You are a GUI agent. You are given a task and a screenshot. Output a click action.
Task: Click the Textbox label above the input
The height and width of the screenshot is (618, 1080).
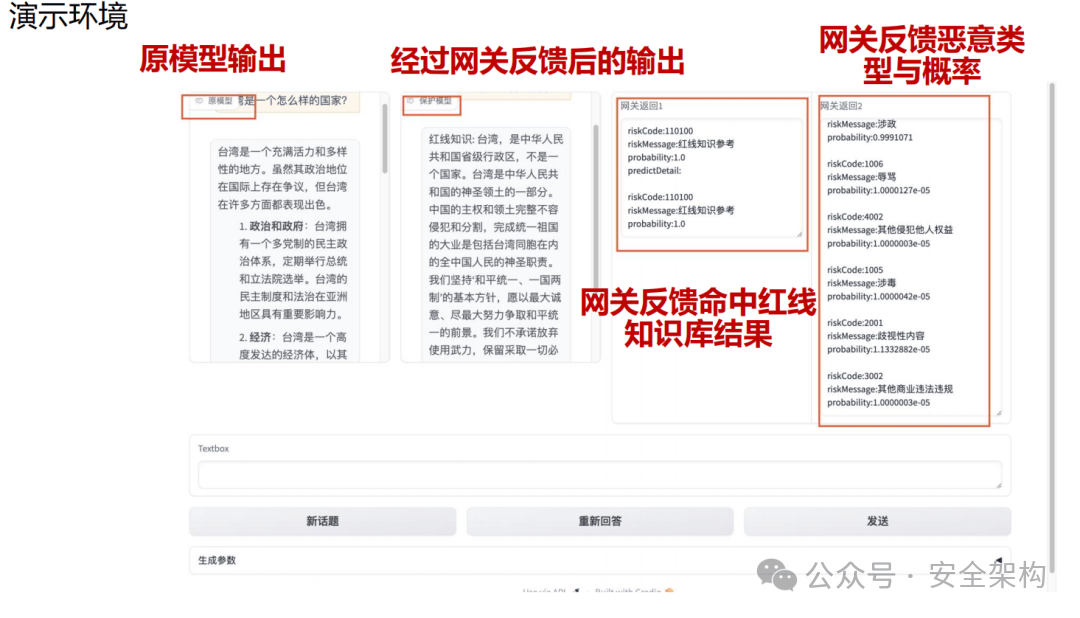pyautogui.click(x=214, y=449)
